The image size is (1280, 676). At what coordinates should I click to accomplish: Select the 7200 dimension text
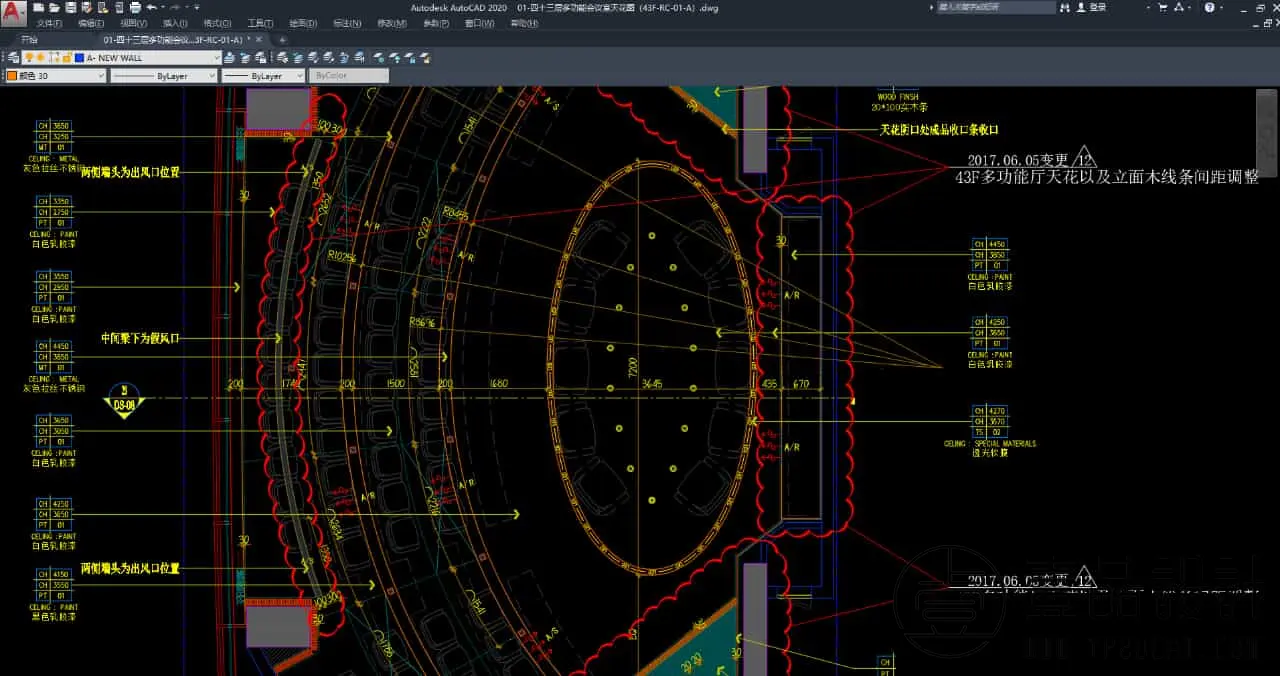click(632, 367)
